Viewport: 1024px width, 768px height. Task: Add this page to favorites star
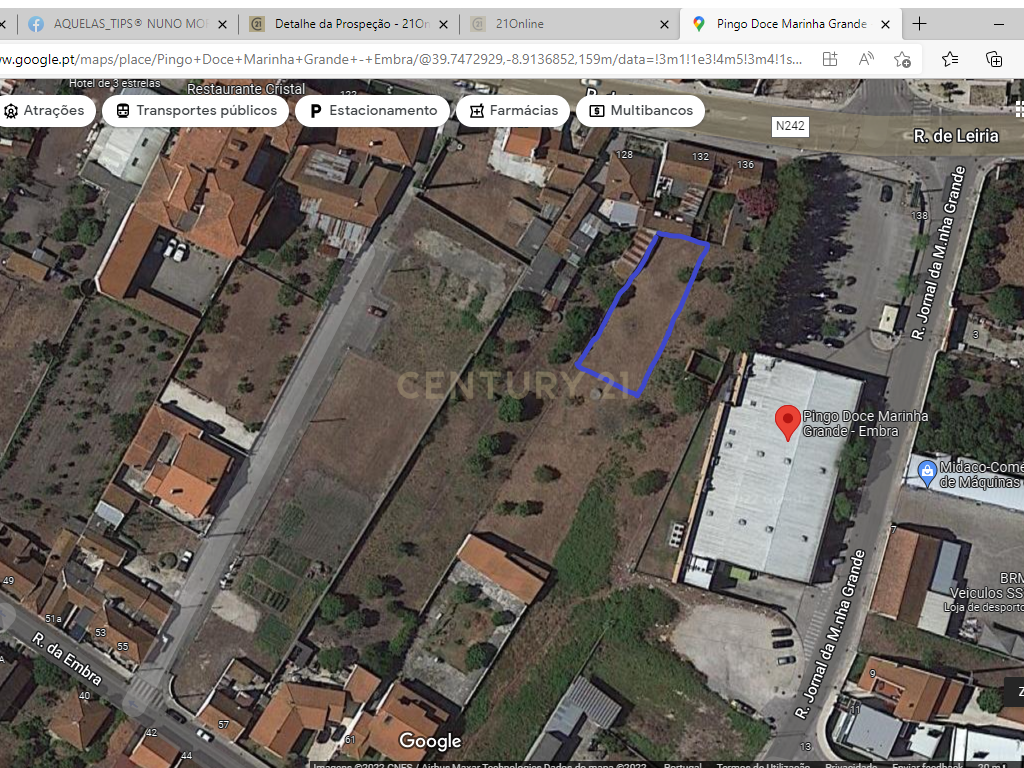tap(903, 59)
